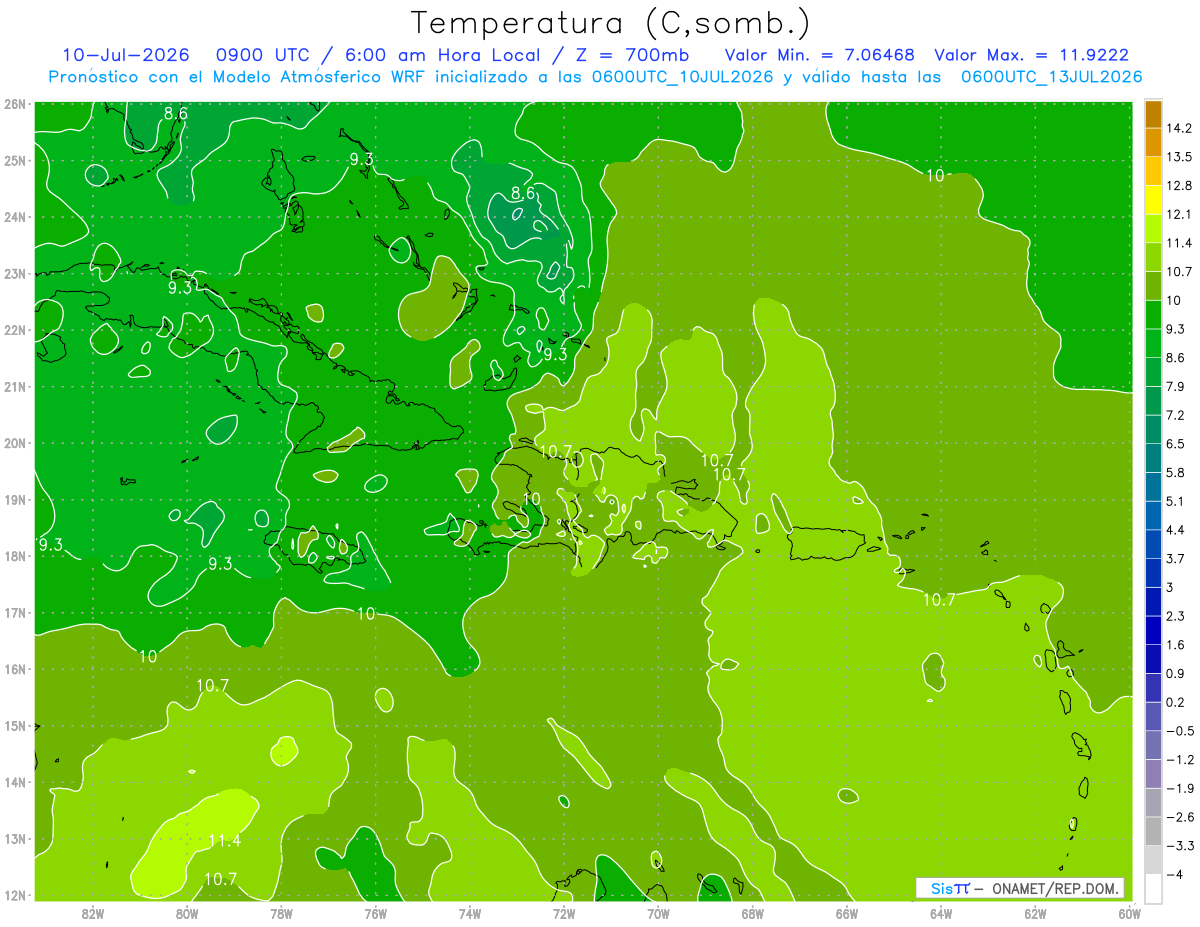
Task: Click the "6.5" colorbar label
Action: tap(1177, 443)
